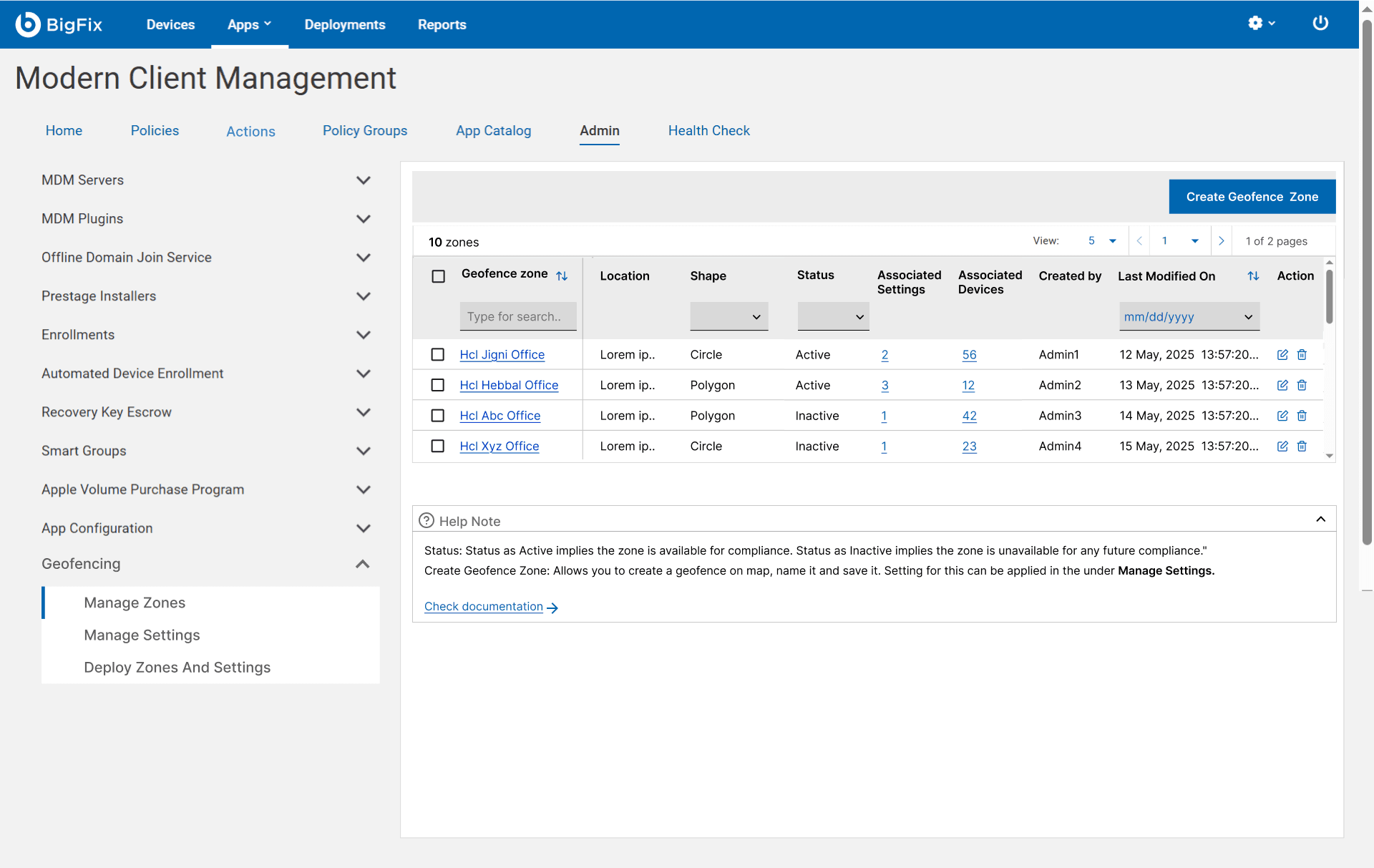1374x868 pixels.
Task: Click the power logout icon
Action: [x=1320, y=24]
